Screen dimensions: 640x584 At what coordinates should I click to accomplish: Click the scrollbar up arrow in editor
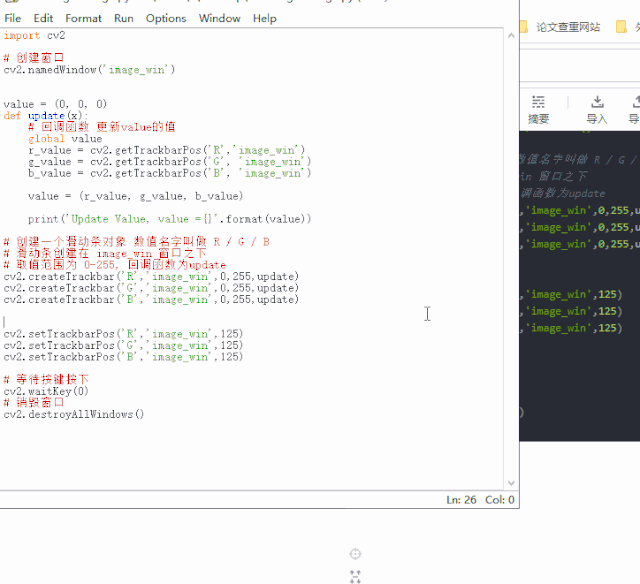(511, 36)
